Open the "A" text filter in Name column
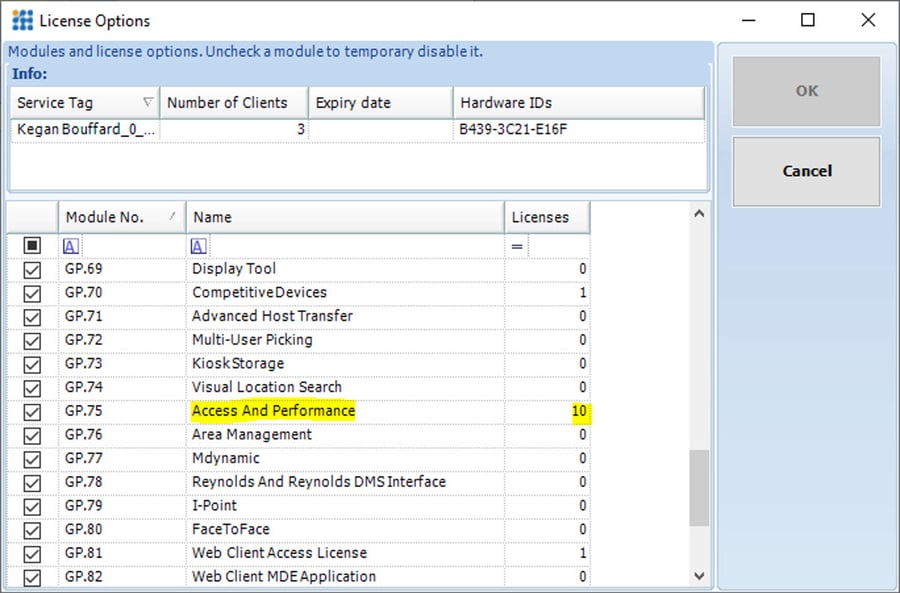Viewport: 900px width, 593px height. [x=198, y=245]
